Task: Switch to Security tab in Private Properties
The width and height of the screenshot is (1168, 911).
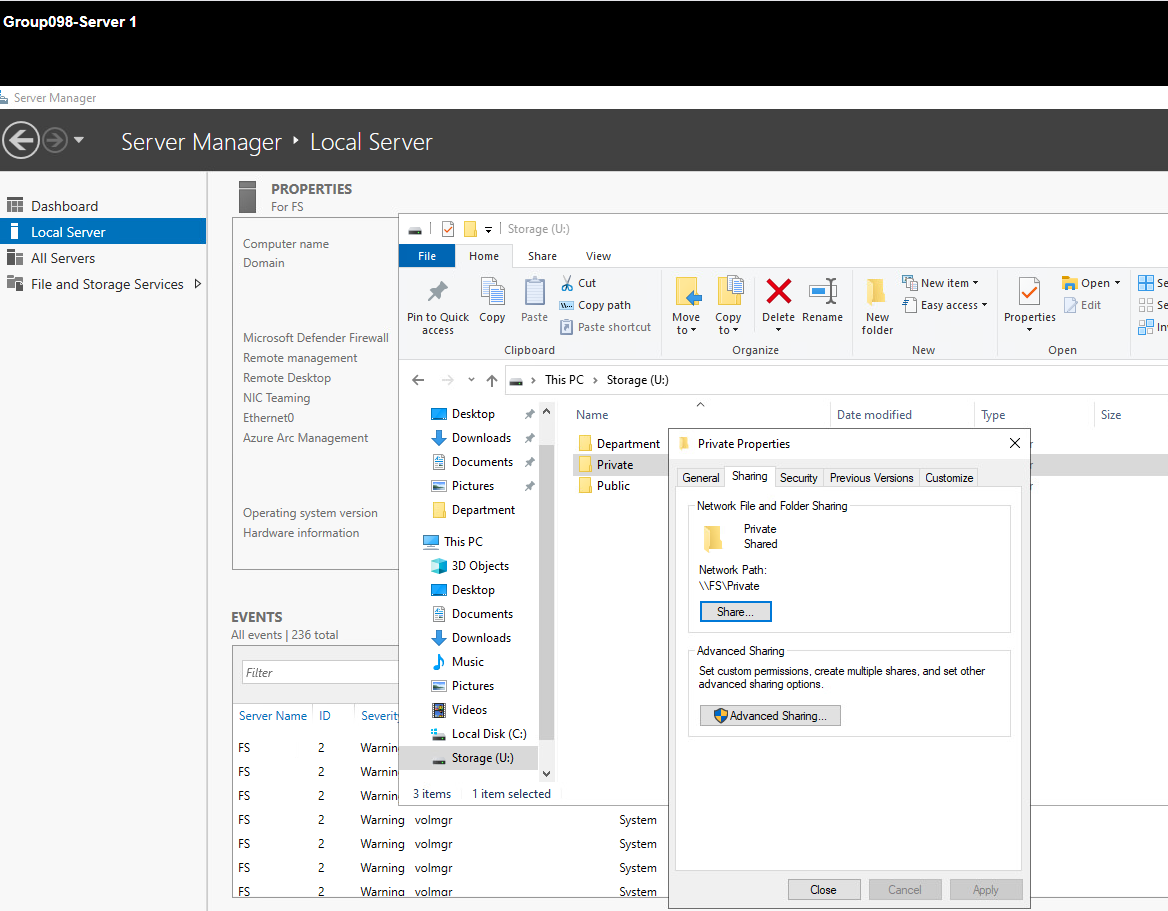Action: tap(799, 478)
